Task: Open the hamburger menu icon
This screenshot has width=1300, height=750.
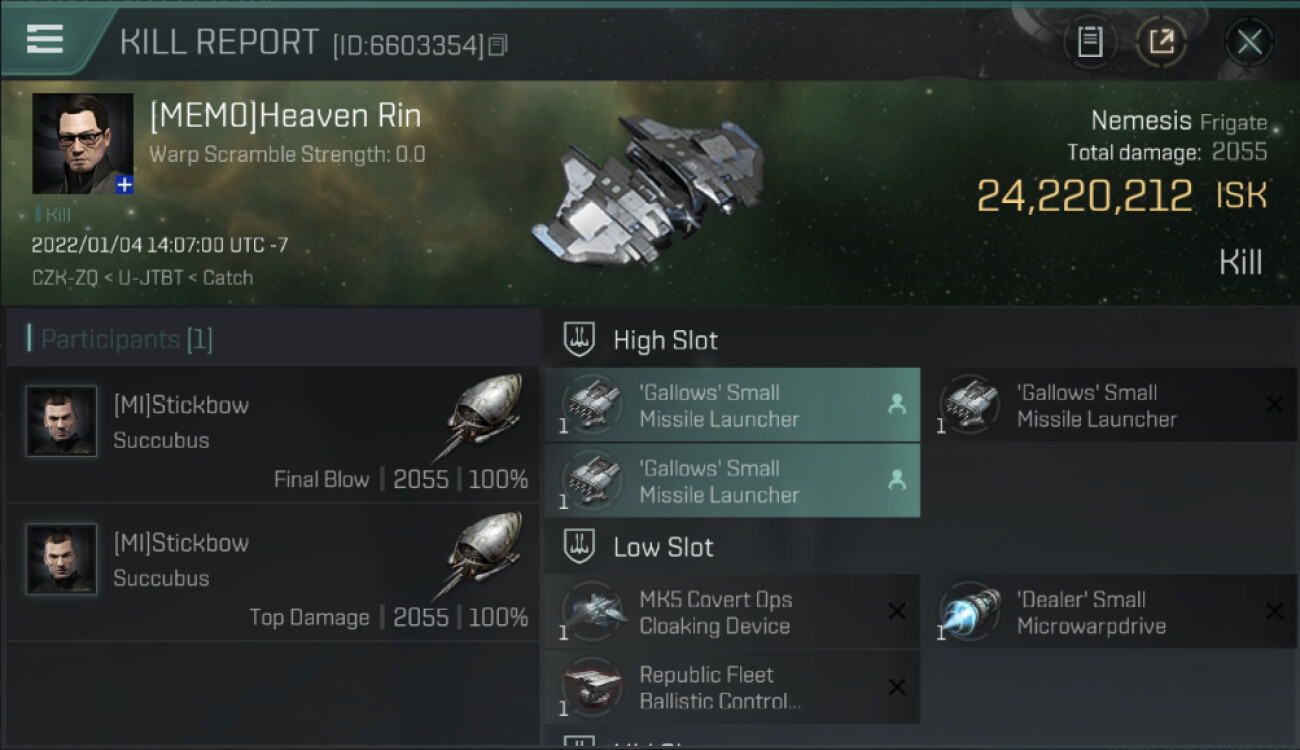Action: [45, 39]
